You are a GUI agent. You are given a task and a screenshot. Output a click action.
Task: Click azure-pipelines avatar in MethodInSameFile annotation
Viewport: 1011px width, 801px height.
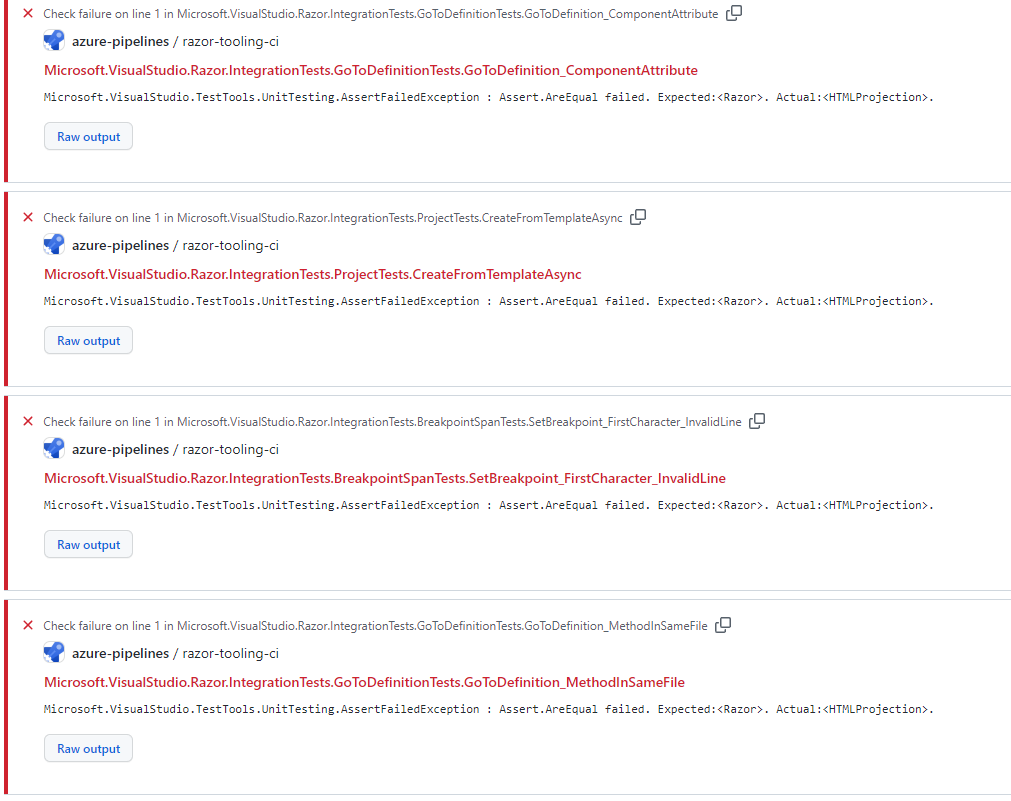click(54, 652)
